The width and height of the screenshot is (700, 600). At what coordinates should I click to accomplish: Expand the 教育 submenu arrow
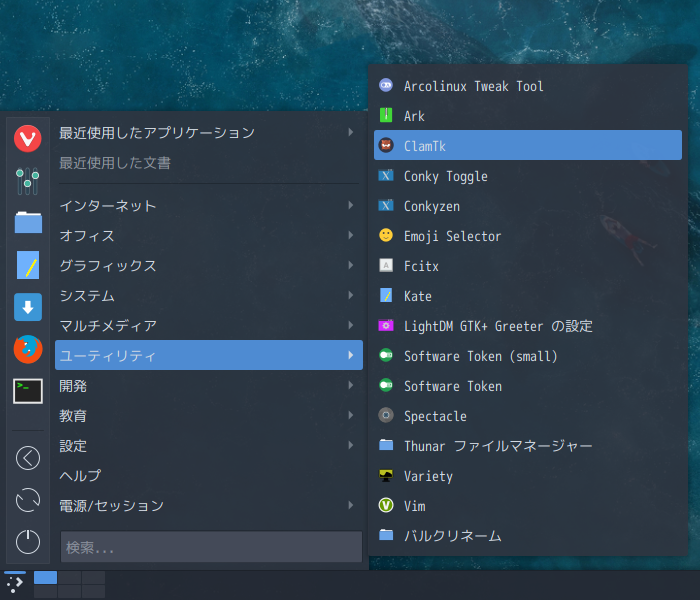pos(351,415)
